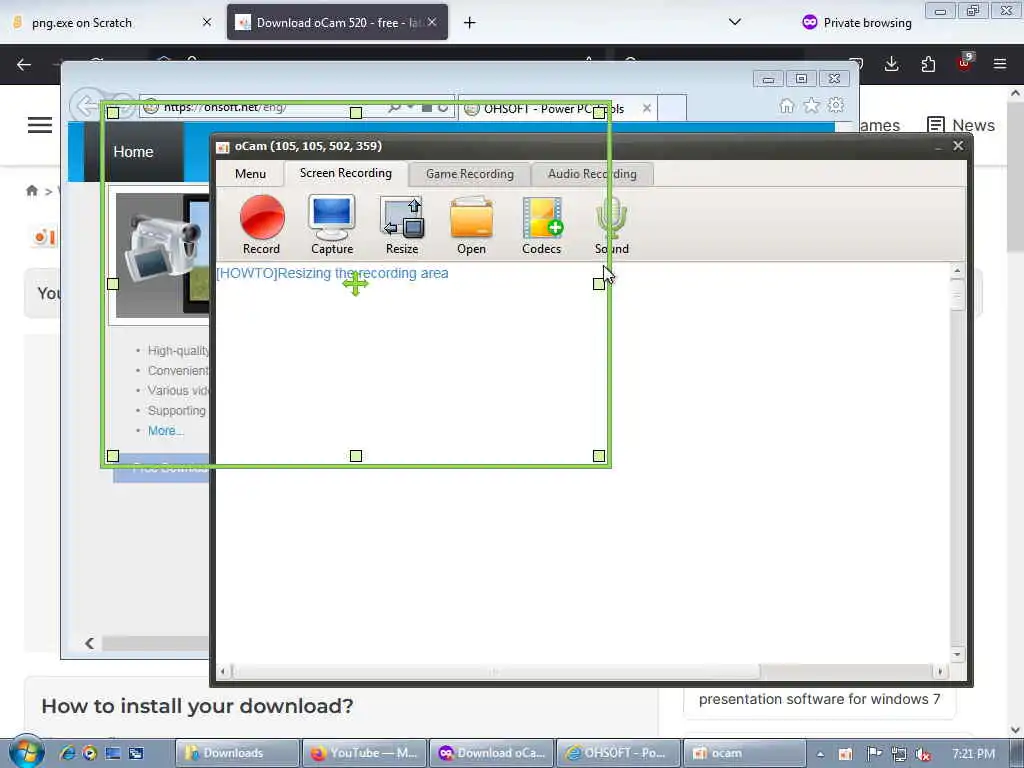The width and height of the screenshot is (1024, 768).
Task: Switch to the Game Recording tab
Action: (470, 174)
